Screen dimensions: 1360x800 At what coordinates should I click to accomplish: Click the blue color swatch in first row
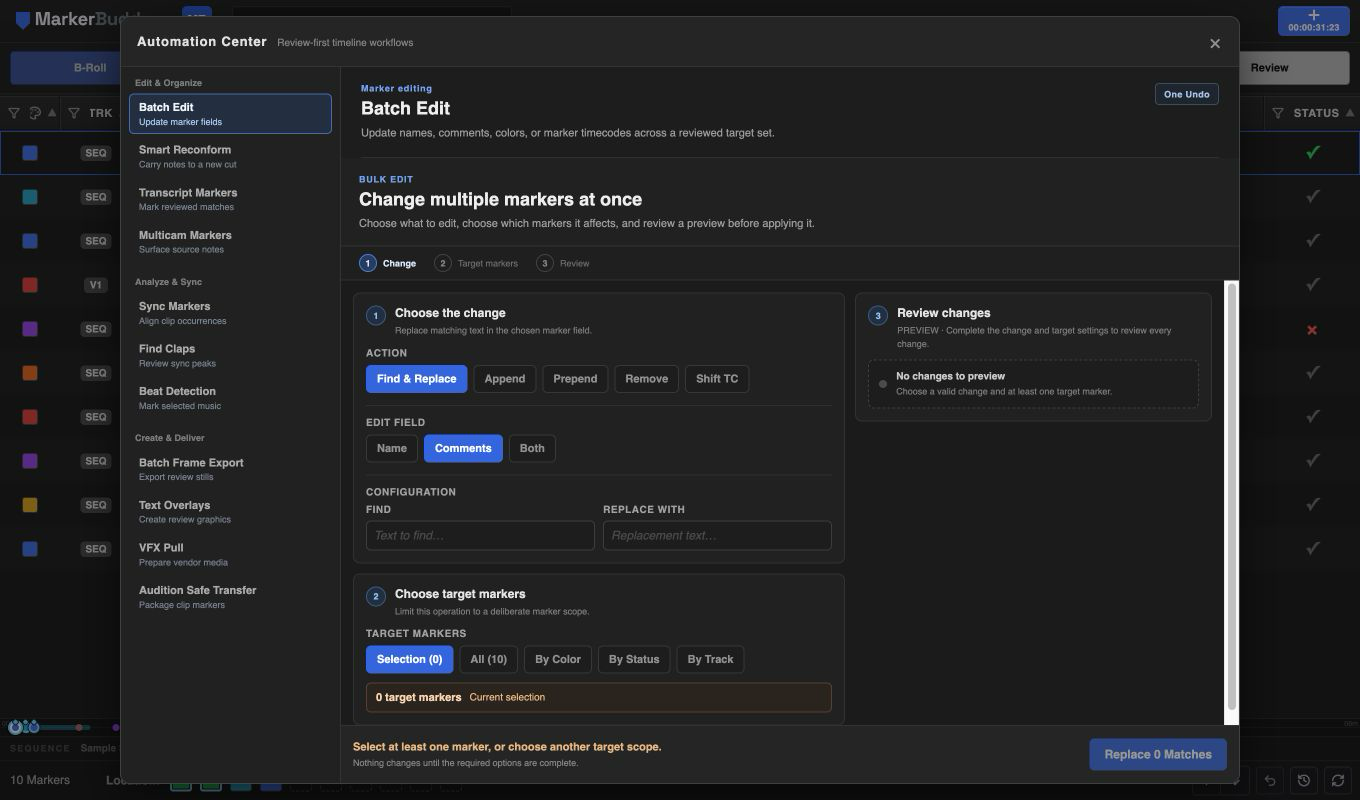point(30,153)
